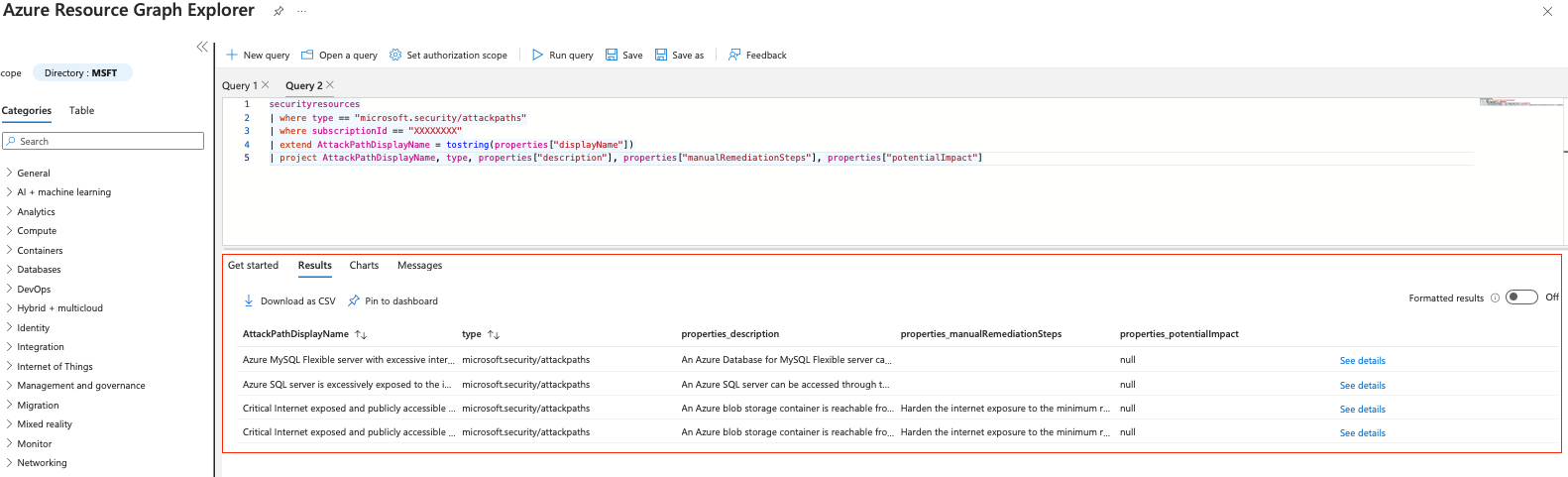This screenshot has height=477, width=1568.
Task: Expand the AI + machine learning category
Action: (9, 191)
